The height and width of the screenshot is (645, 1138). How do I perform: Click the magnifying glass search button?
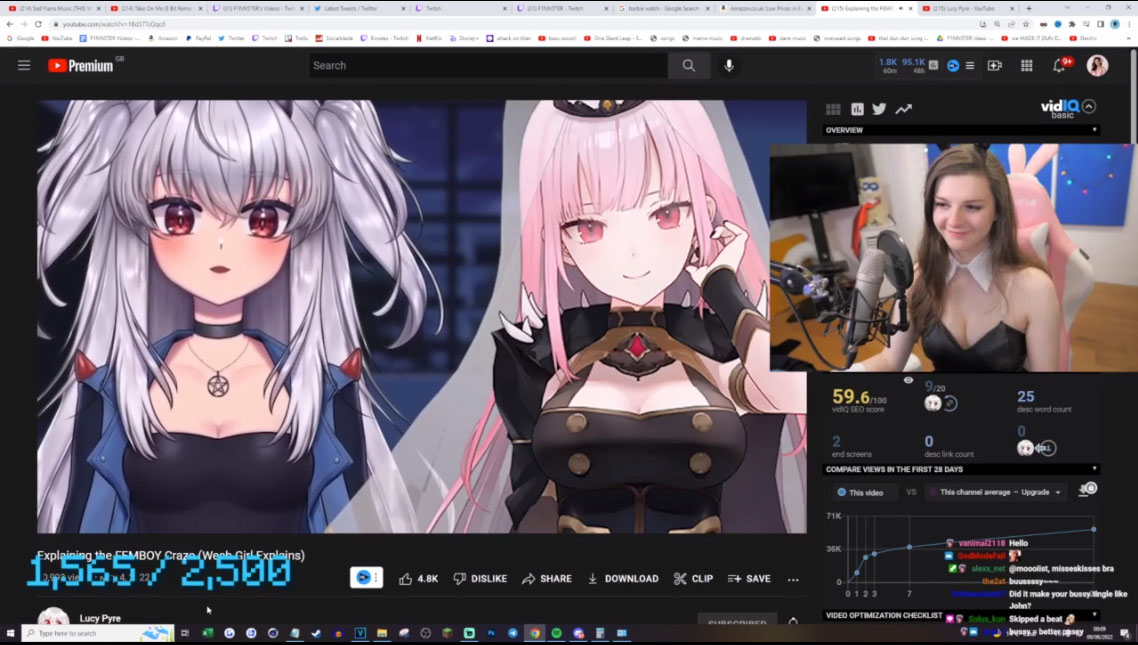click(689, 65)
